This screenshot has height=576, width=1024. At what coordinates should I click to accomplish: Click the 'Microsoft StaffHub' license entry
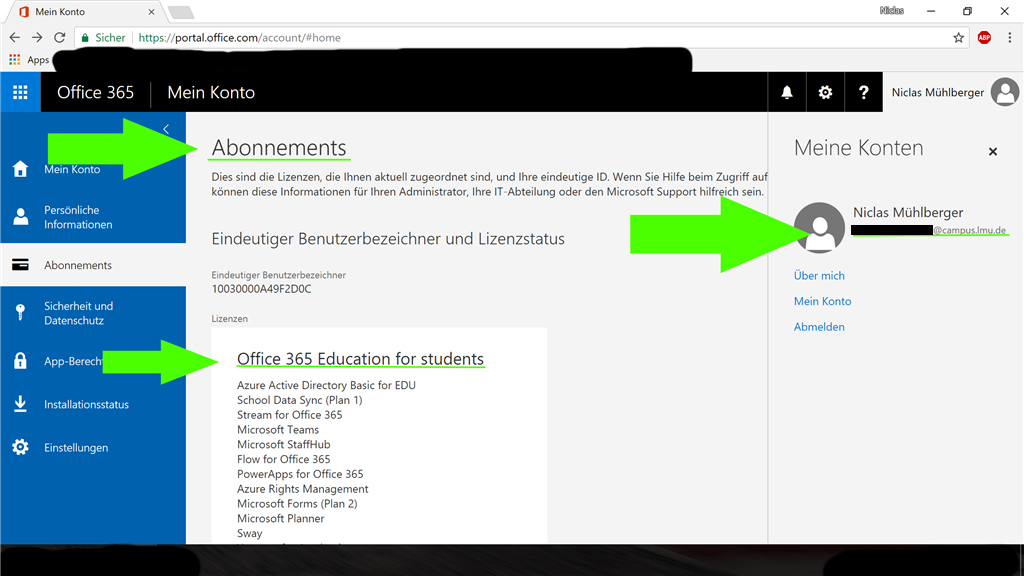tap(283, 445)
